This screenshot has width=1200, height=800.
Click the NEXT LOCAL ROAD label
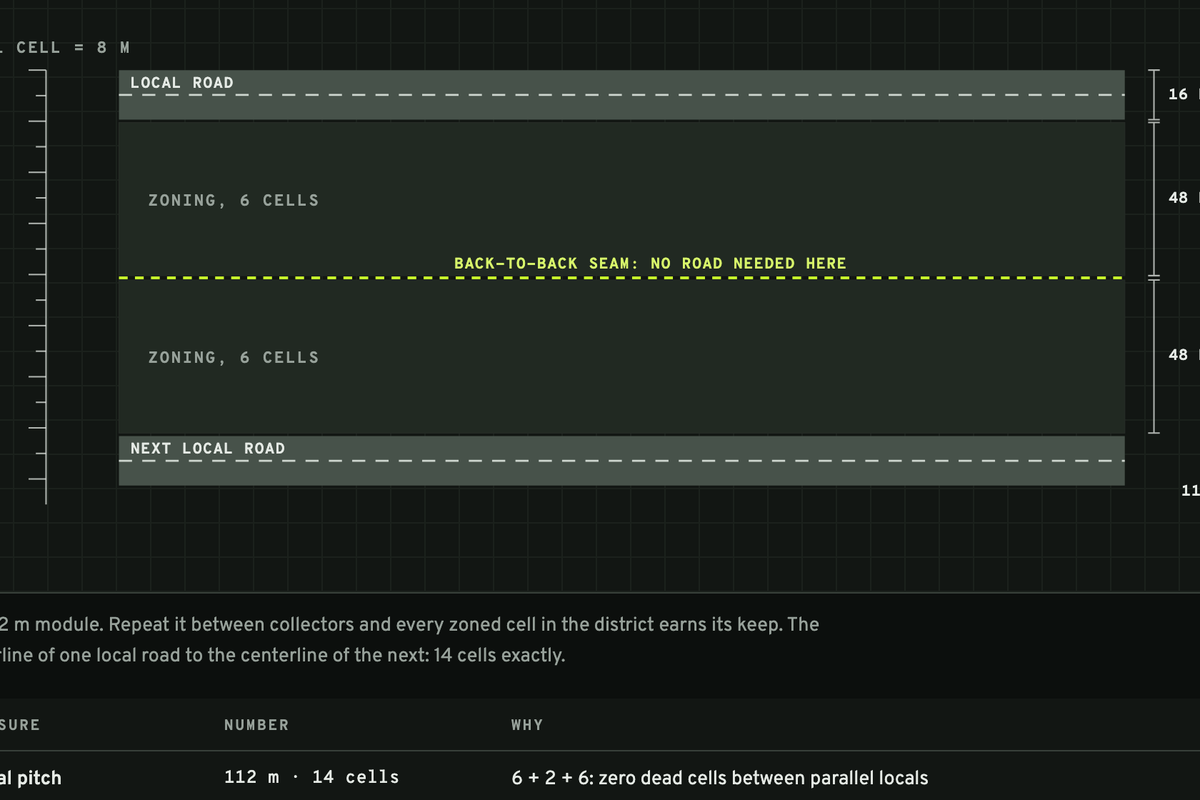tap(208, 449)
